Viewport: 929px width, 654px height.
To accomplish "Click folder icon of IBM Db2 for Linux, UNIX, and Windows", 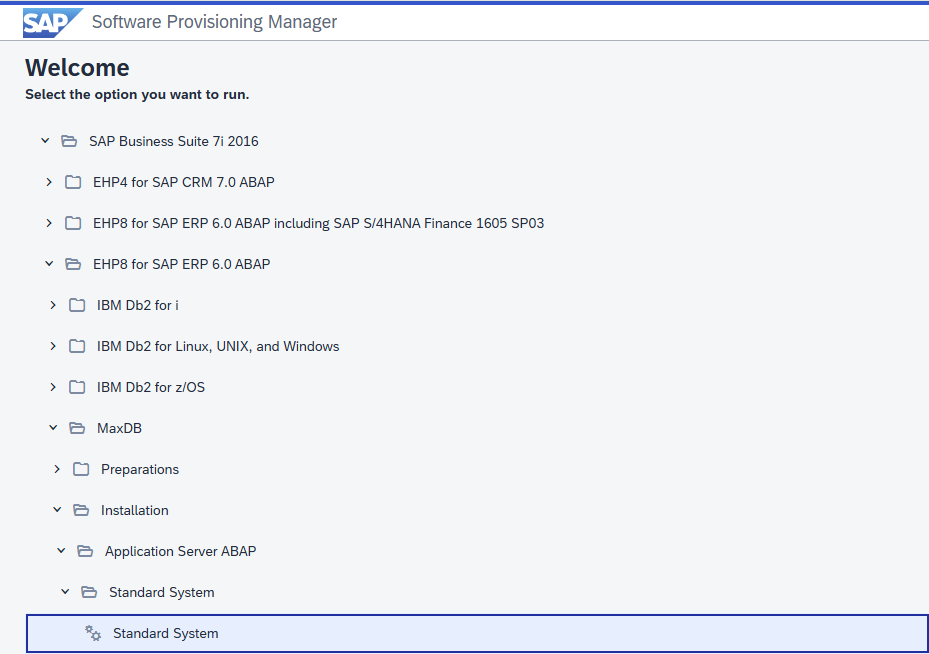I will 77,346.
